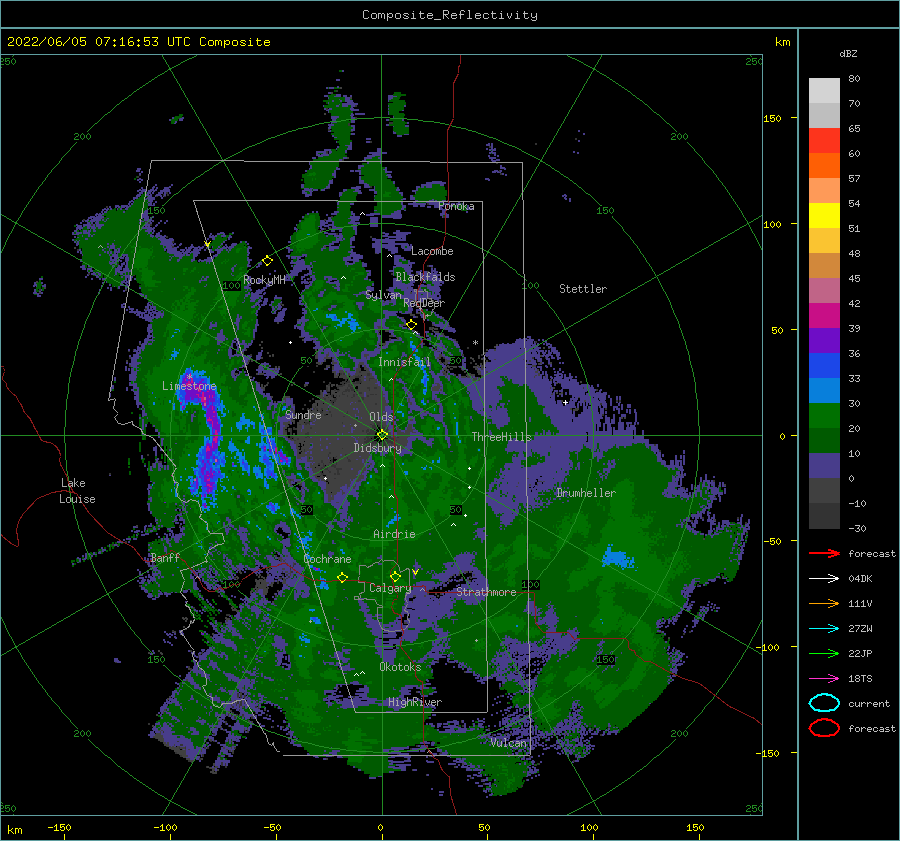The height and width of the screenshot is (841, 900).
Task: Click the white plus marker northwest of Drumheller
Action: tap(565, 402)
